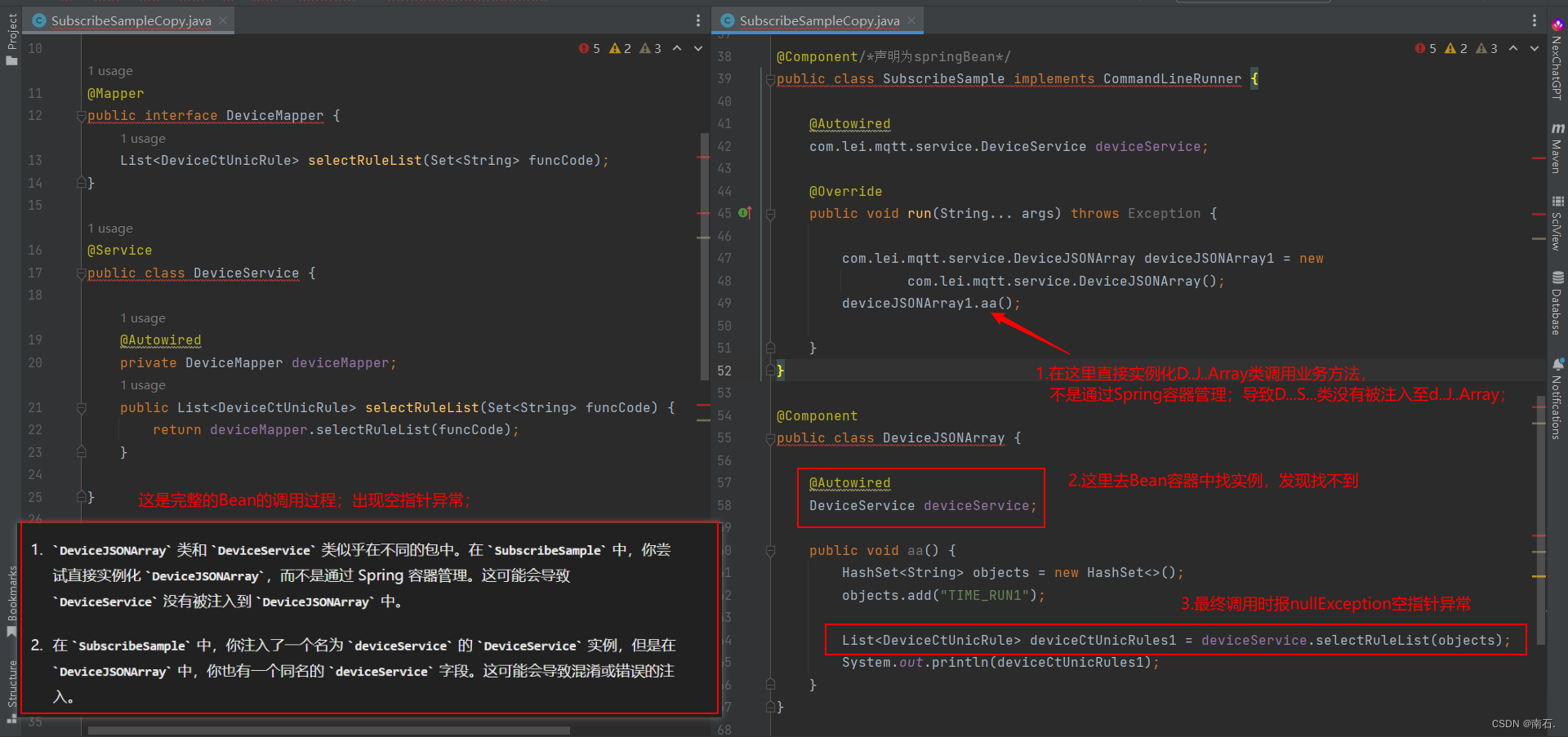Click the weak warnings count 3 in right editor
The image size is (1568, 737).
[x=1487, y=48]
